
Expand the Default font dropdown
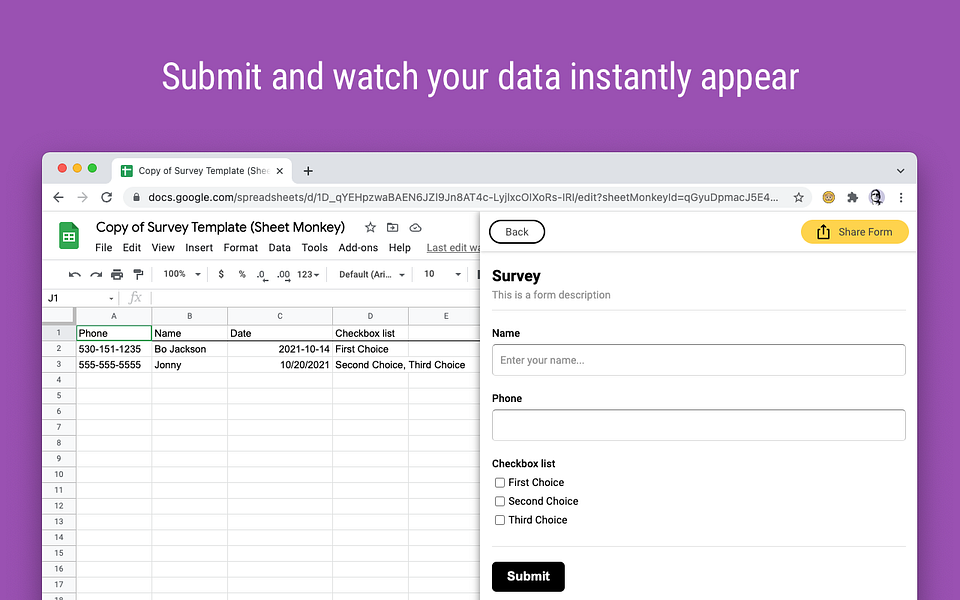pos(372,274)
